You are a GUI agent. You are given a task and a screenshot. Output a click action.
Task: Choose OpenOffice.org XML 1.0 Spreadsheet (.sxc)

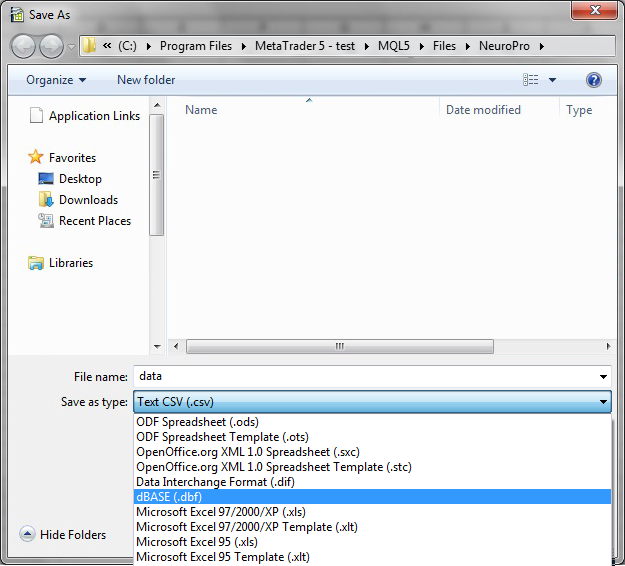[372, 452]
